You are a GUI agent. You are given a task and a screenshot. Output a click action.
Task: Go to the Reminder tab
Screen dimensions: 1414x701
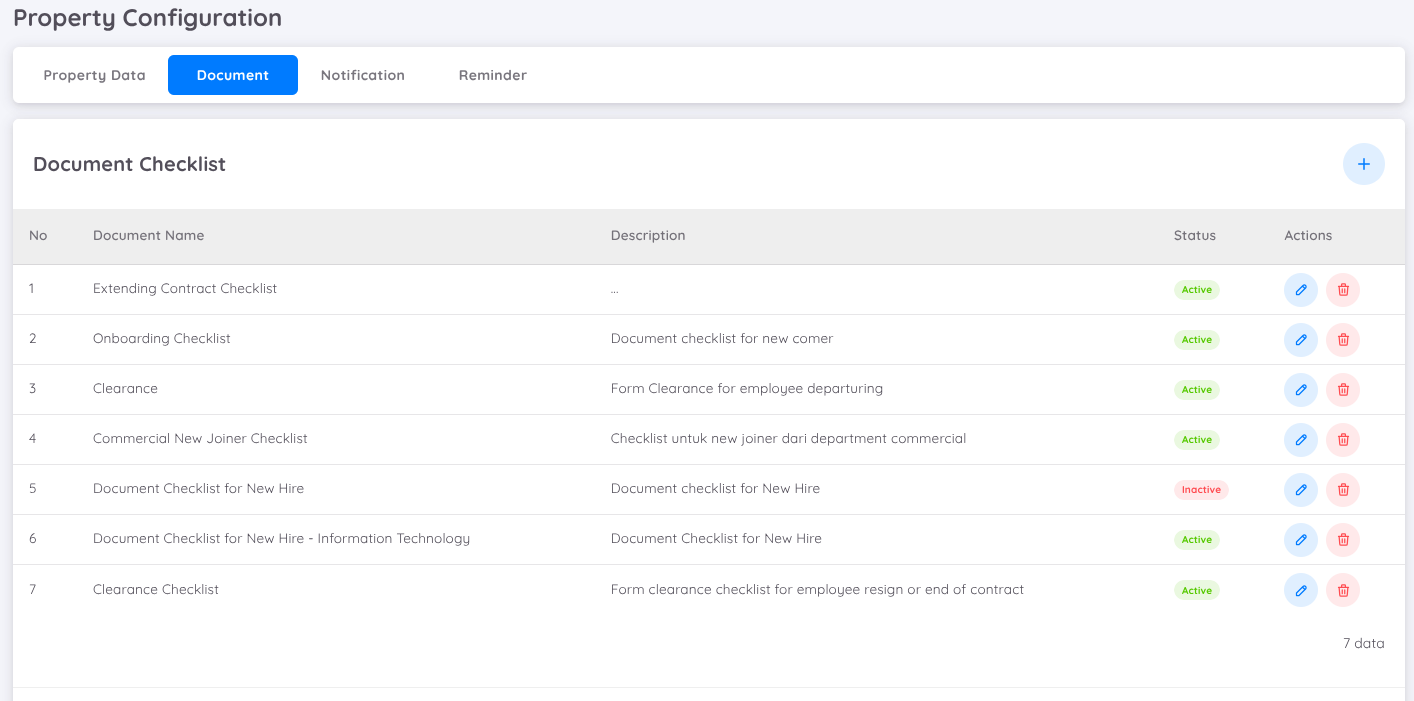coord(492,75)
